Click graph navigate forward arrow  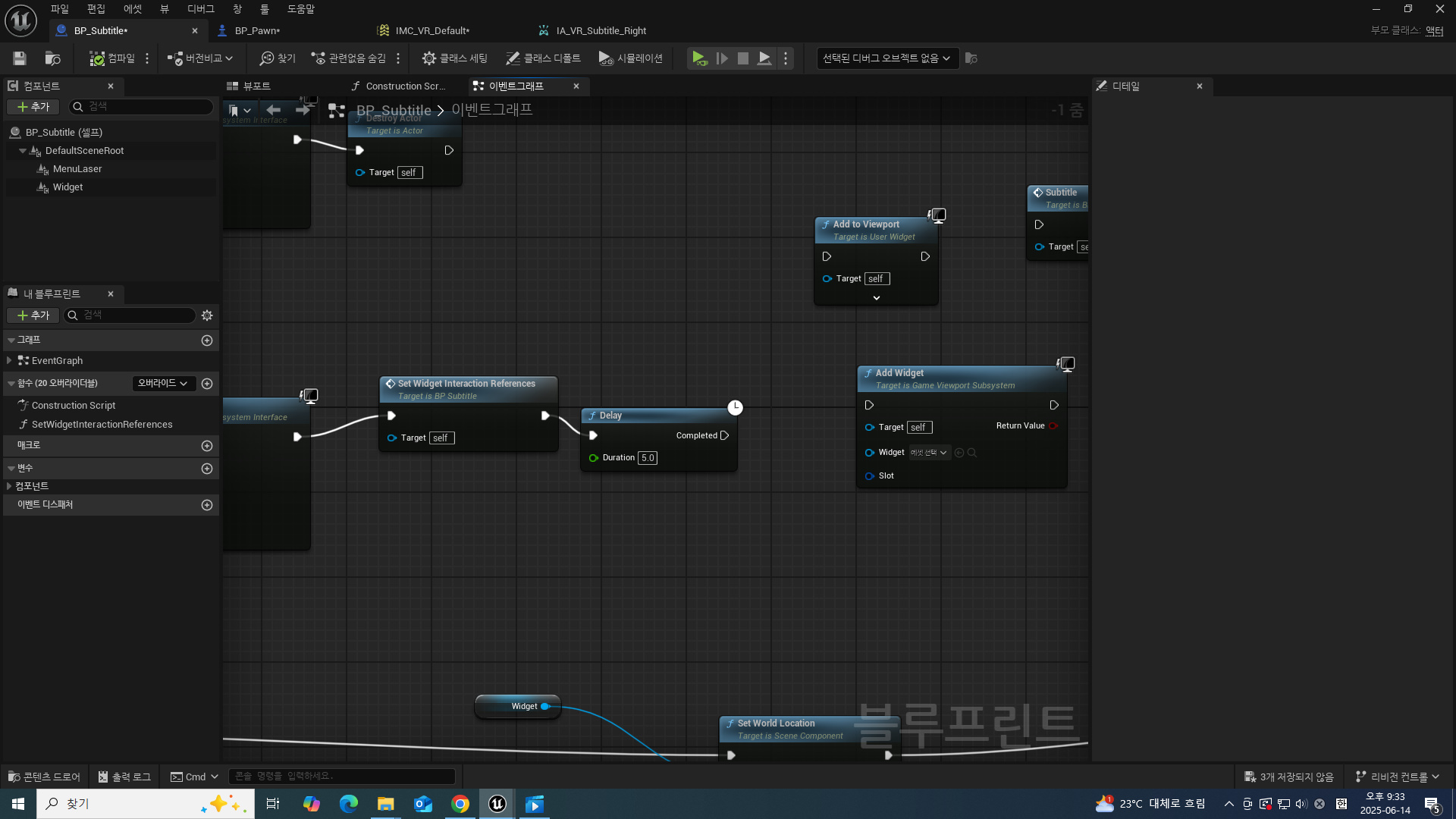[303, 111]
